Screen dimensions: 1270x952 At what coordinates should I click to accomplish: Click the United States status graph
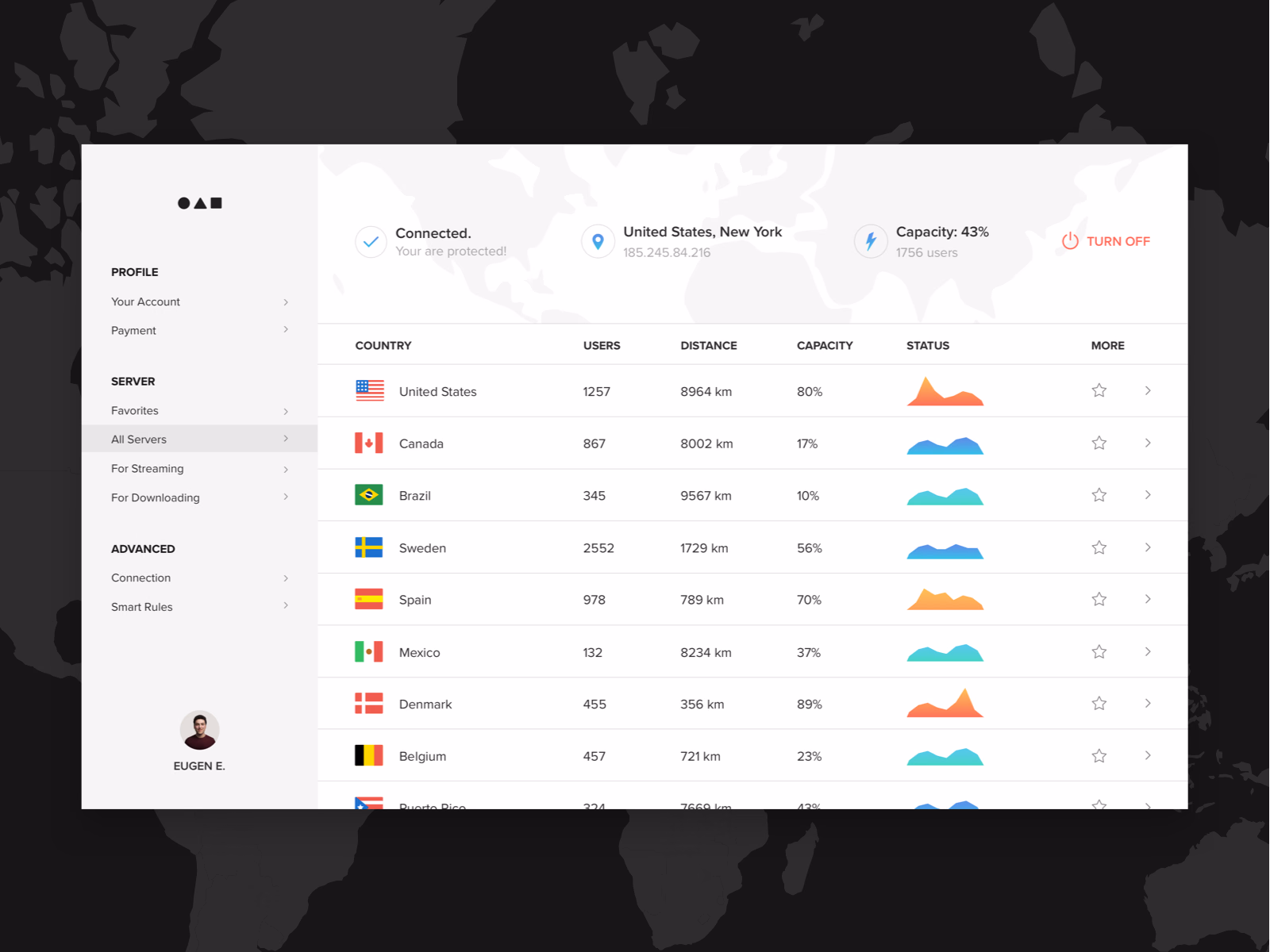[945, 391]
